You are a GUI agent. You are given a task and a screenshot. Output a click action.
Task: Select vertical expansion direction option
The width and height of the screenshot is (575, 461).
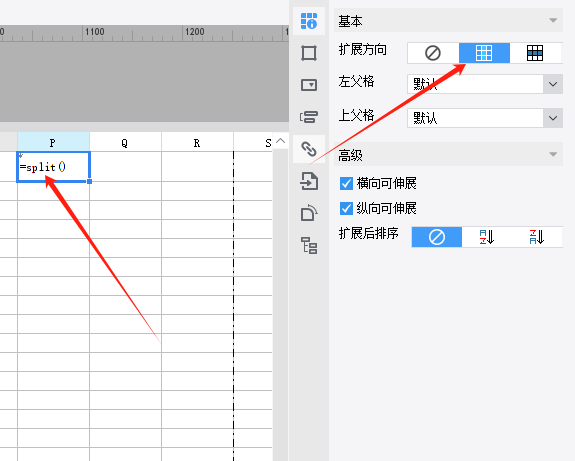click(x=484, y=53)
